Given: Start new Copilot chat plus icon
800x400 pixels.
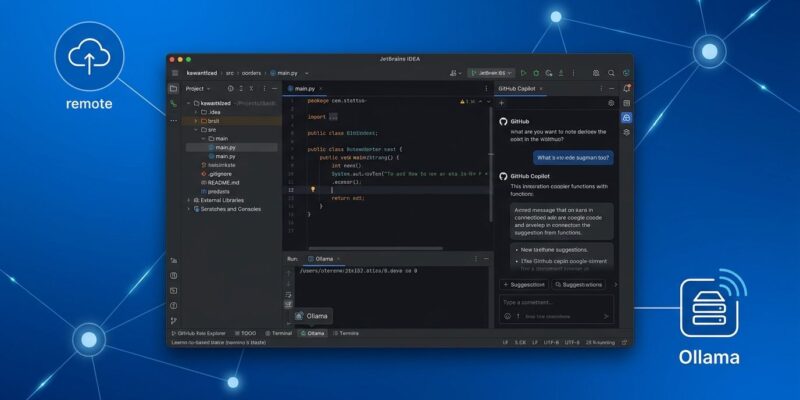Looking at the screenshot, I should tap(502, 103).
